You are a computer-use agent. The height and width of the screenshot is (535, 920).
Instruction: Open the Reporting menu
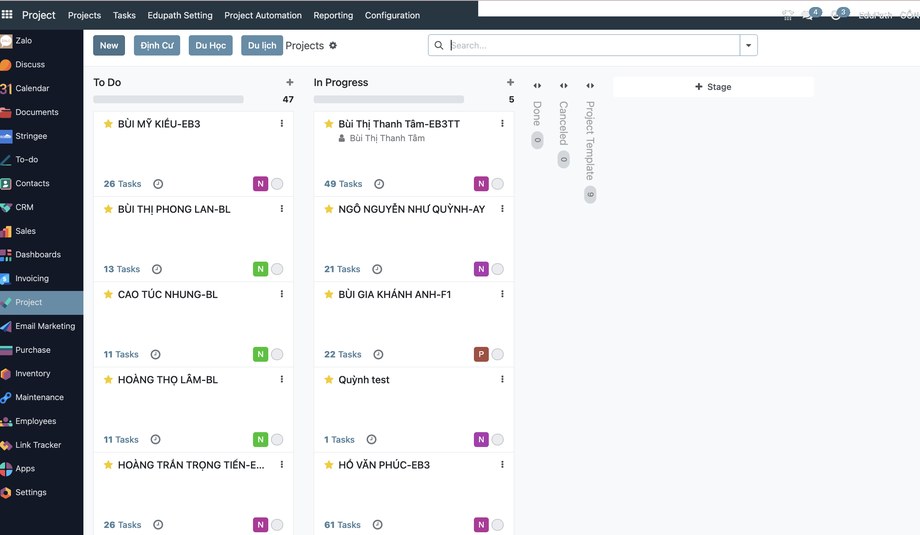coord(333,15)
